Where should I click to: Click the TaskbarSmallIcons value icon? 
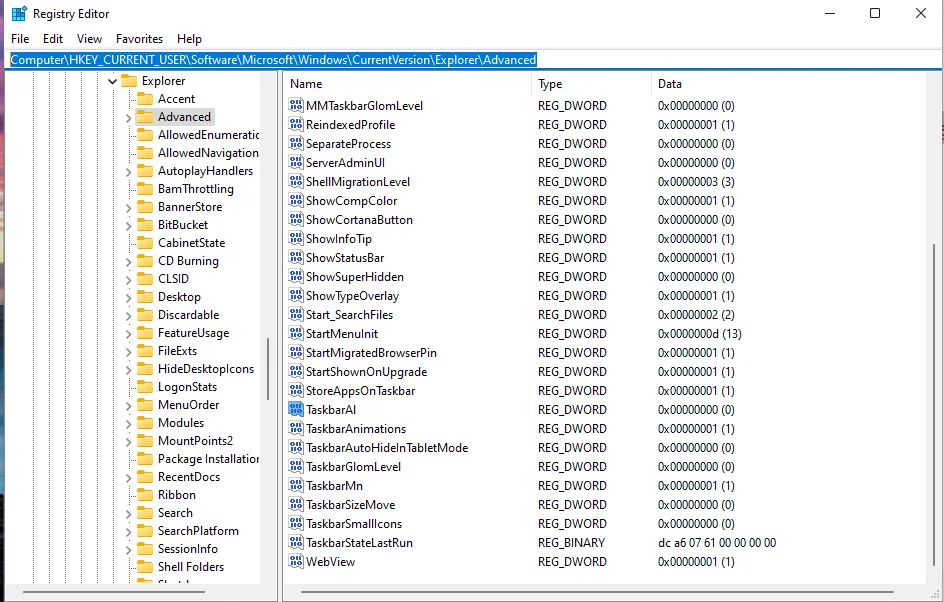click(x=296, y=524)
